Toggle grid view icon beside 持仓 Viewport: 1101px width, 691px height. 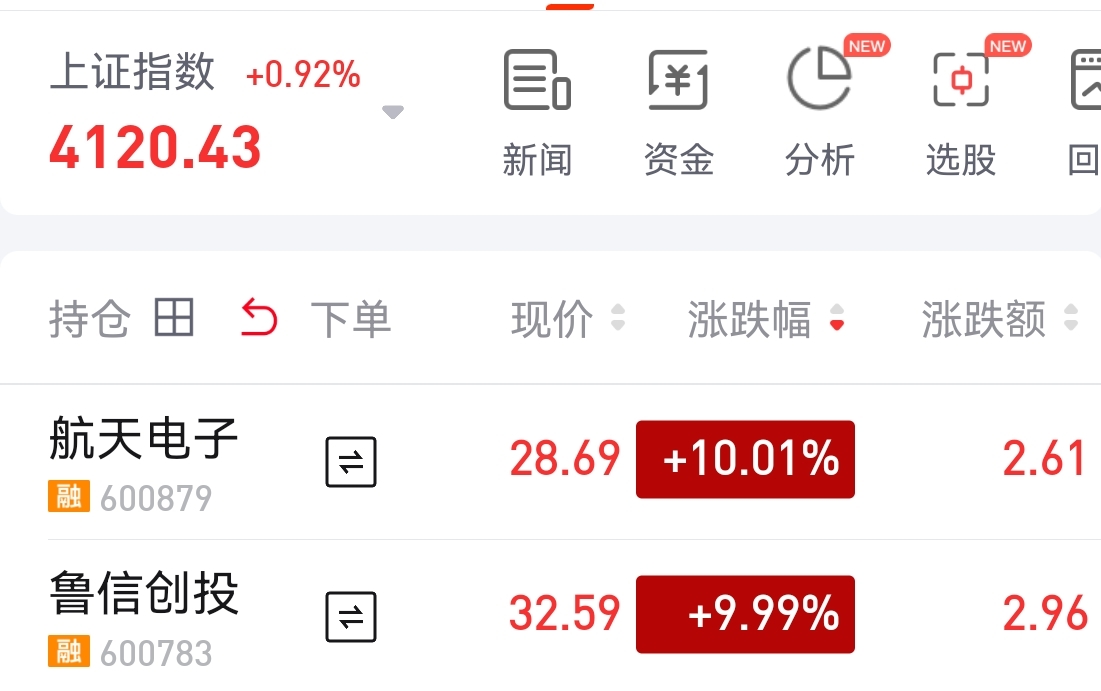173,317
